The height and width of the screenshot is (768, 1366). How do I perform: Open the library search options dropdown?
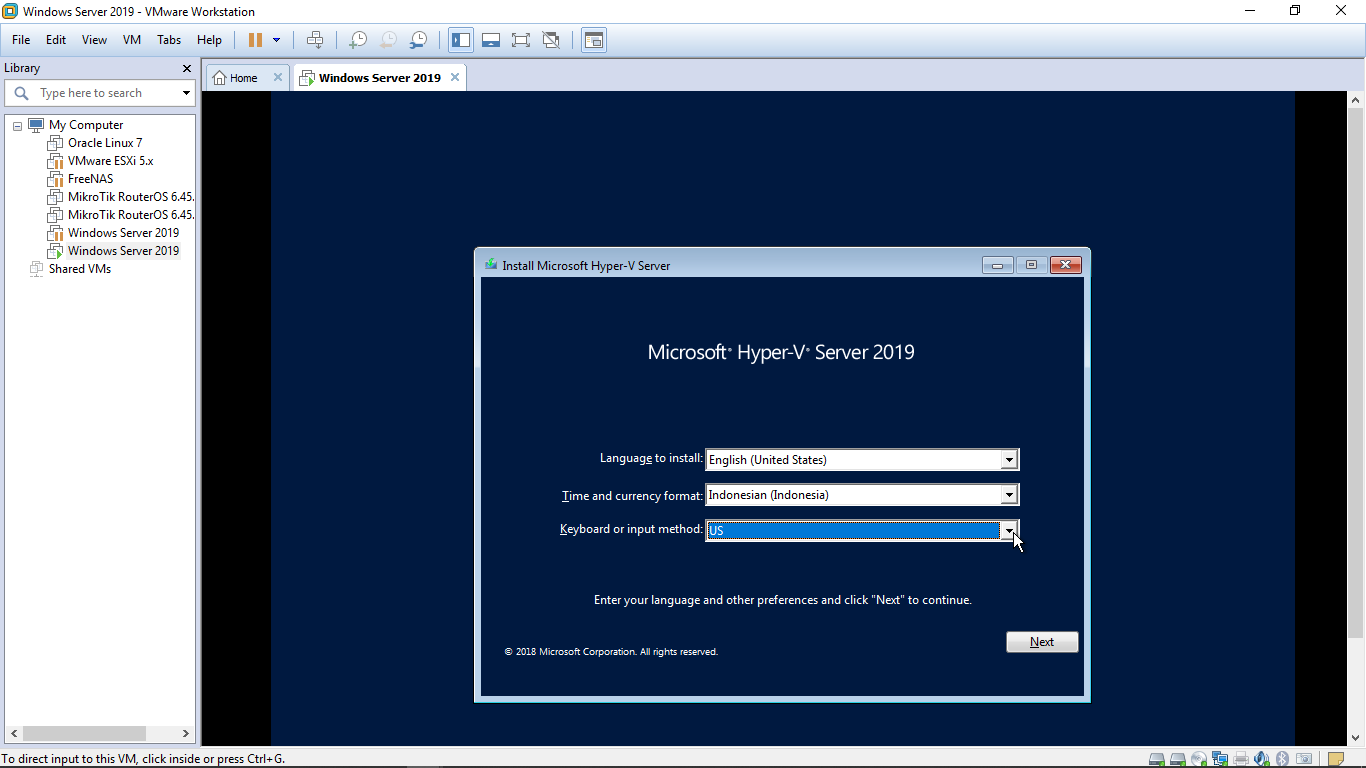point(186,93)
